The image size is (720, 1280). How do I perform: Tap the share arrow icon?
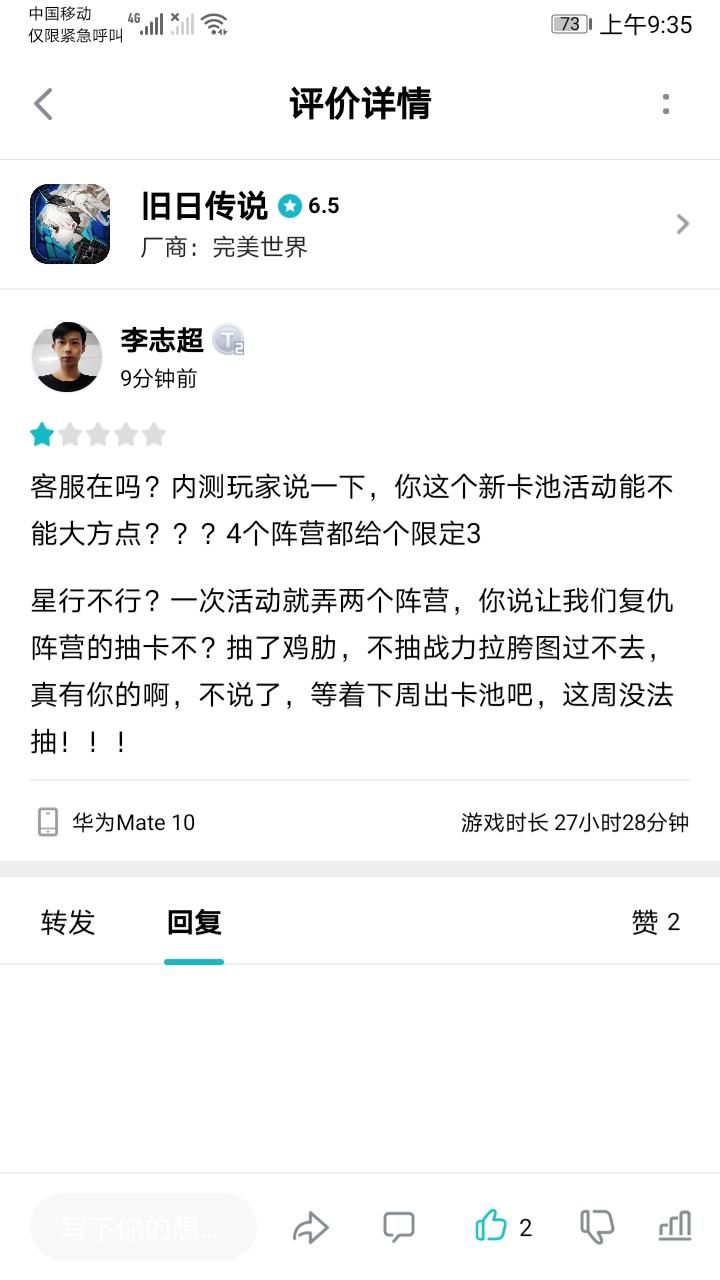pos(311,1227)
